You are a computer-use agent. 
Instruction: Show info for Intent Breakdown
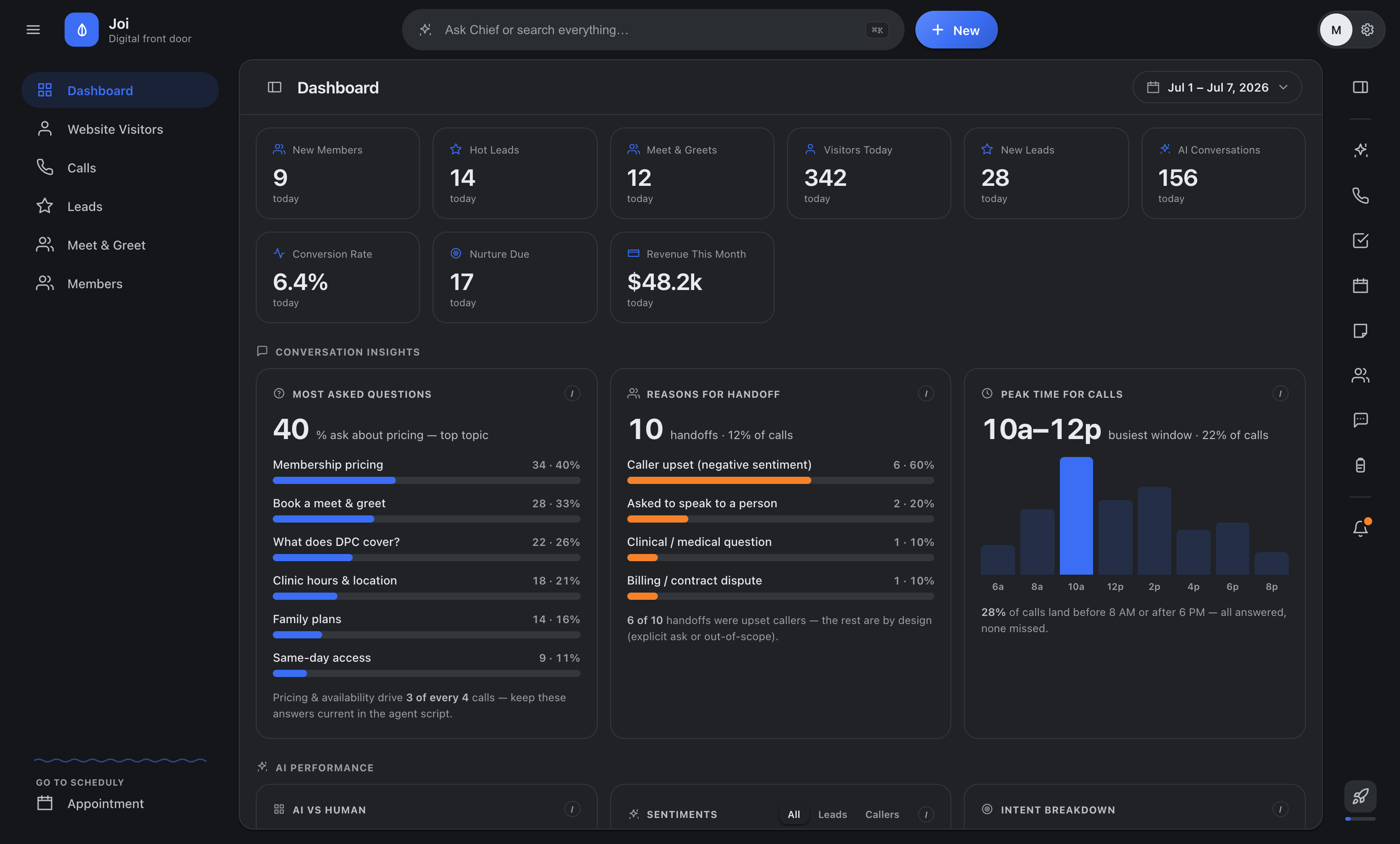(x=1280, y=809)
